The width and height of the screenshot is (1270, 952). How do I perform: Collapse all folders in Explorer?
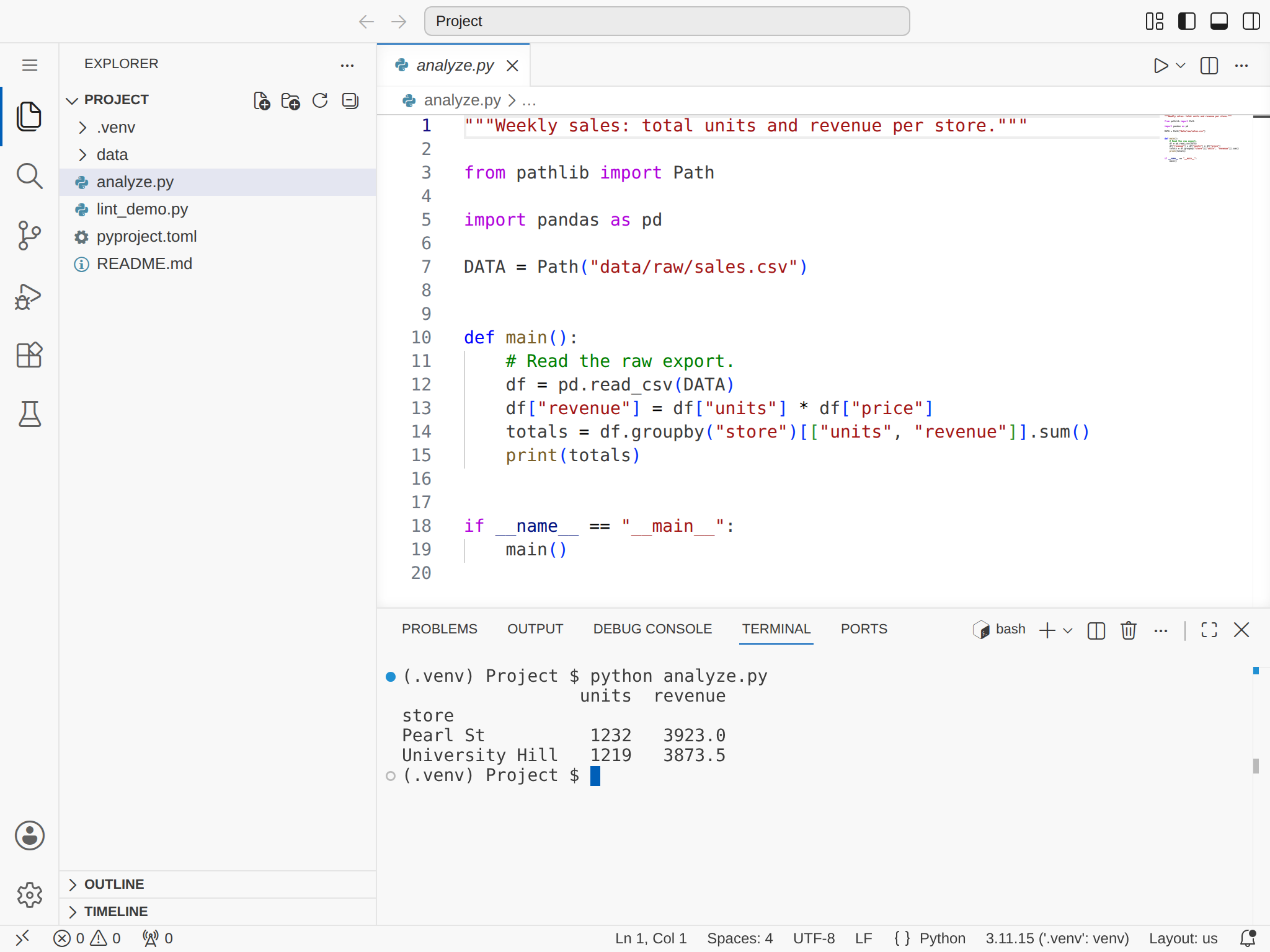350,100
